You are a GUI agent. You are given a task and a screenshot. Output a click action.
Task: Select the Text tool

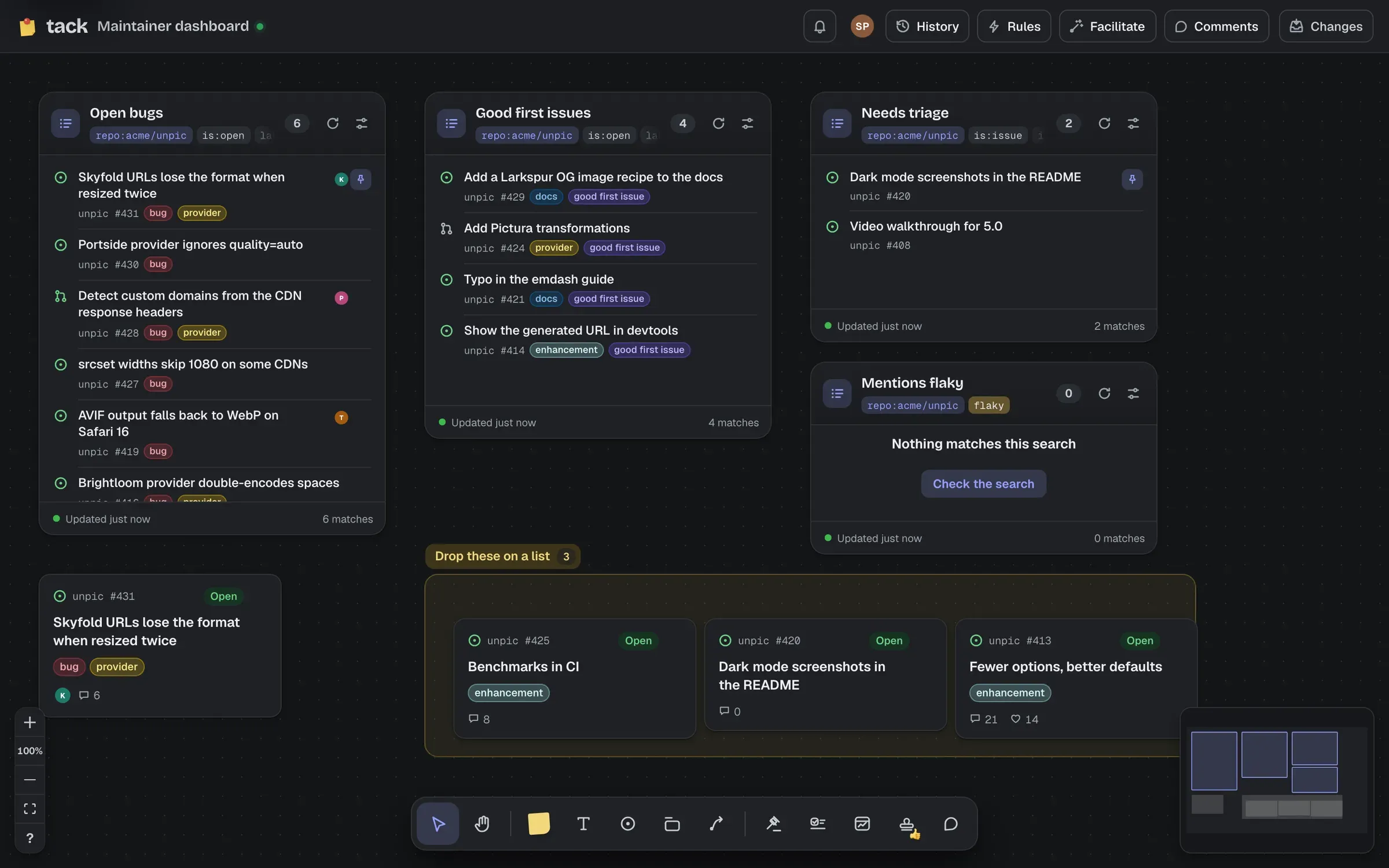pyautogui.click(x=583, y=823)
